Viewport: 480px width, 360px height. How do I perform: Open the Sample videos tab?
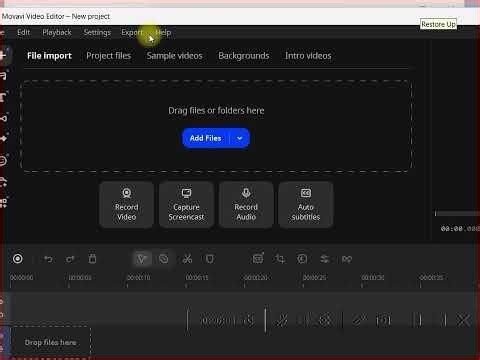click(174, 56)
